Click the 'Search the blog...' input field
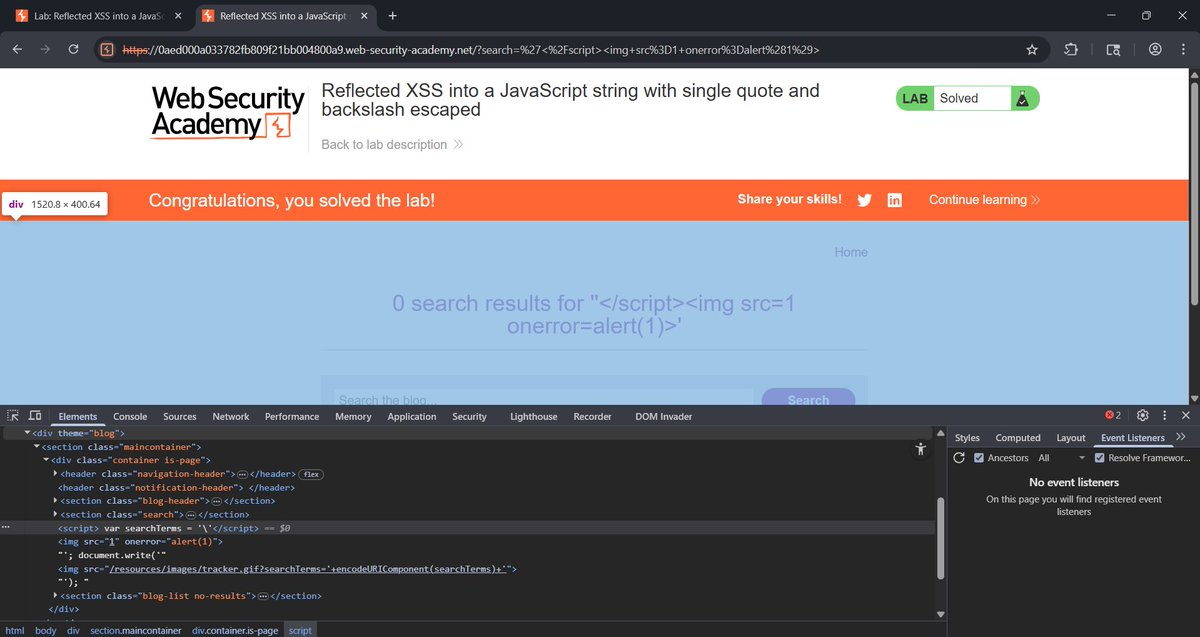 point(544,397)
